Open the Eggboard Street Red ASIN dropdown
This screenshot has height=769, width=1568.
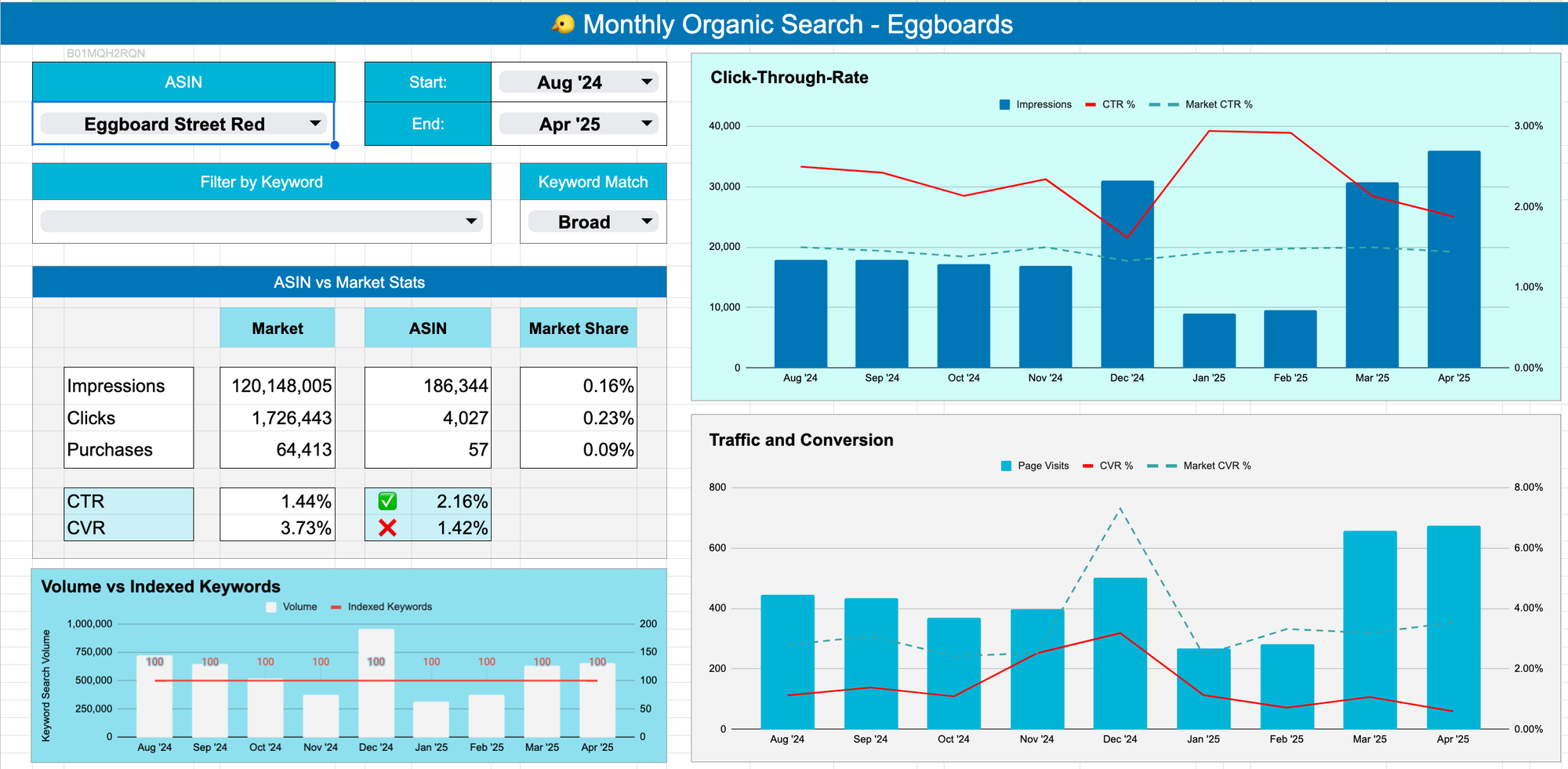183,124
